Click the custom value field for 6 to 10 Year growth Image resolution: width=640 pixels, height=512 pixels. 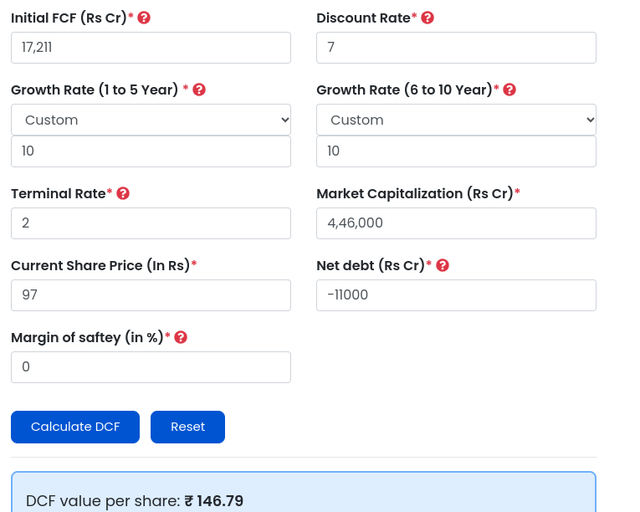coord(456,151)
